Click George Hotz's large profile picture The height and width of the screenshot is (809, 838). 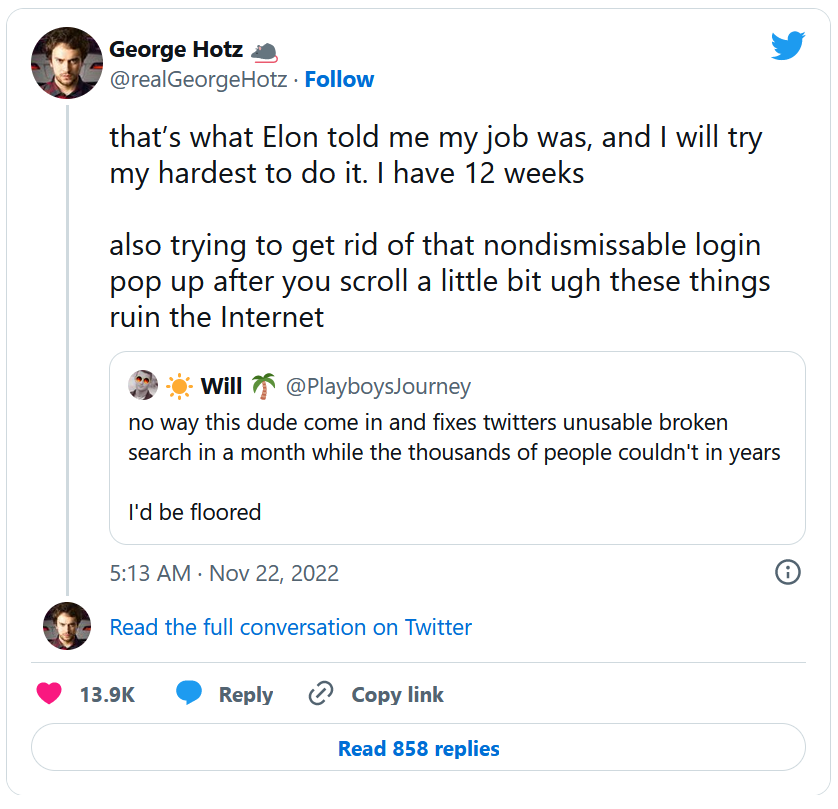tap(68, 63)
